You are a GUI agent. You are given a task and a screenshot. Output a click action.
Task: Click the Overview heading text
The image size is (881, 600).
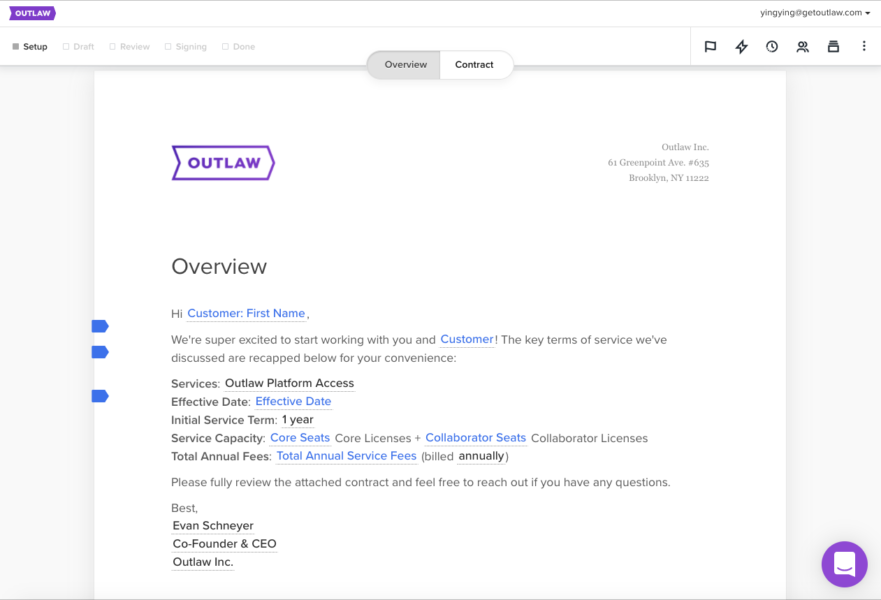(x=219, y=266)
